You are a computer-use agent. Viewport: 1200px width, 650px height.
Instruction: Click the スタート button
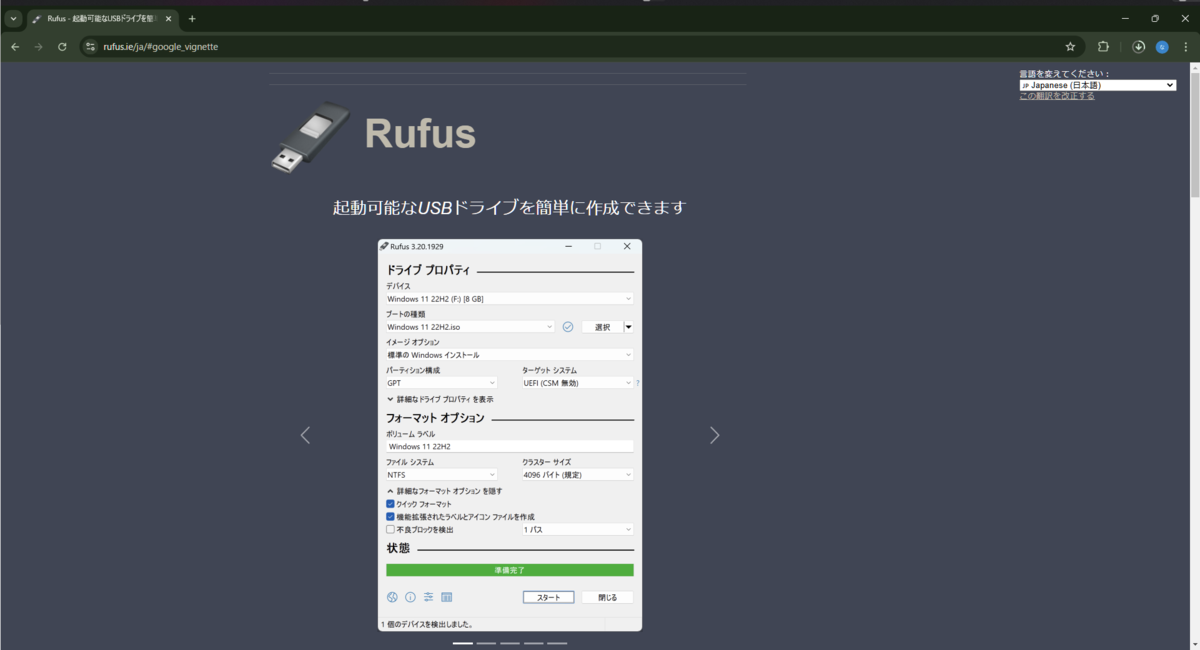(548, 597)
